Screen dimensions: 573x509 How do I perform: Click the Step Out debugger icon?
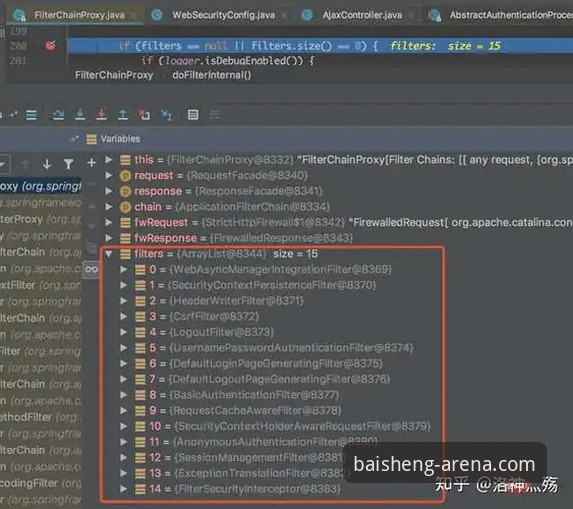(123, 115)
